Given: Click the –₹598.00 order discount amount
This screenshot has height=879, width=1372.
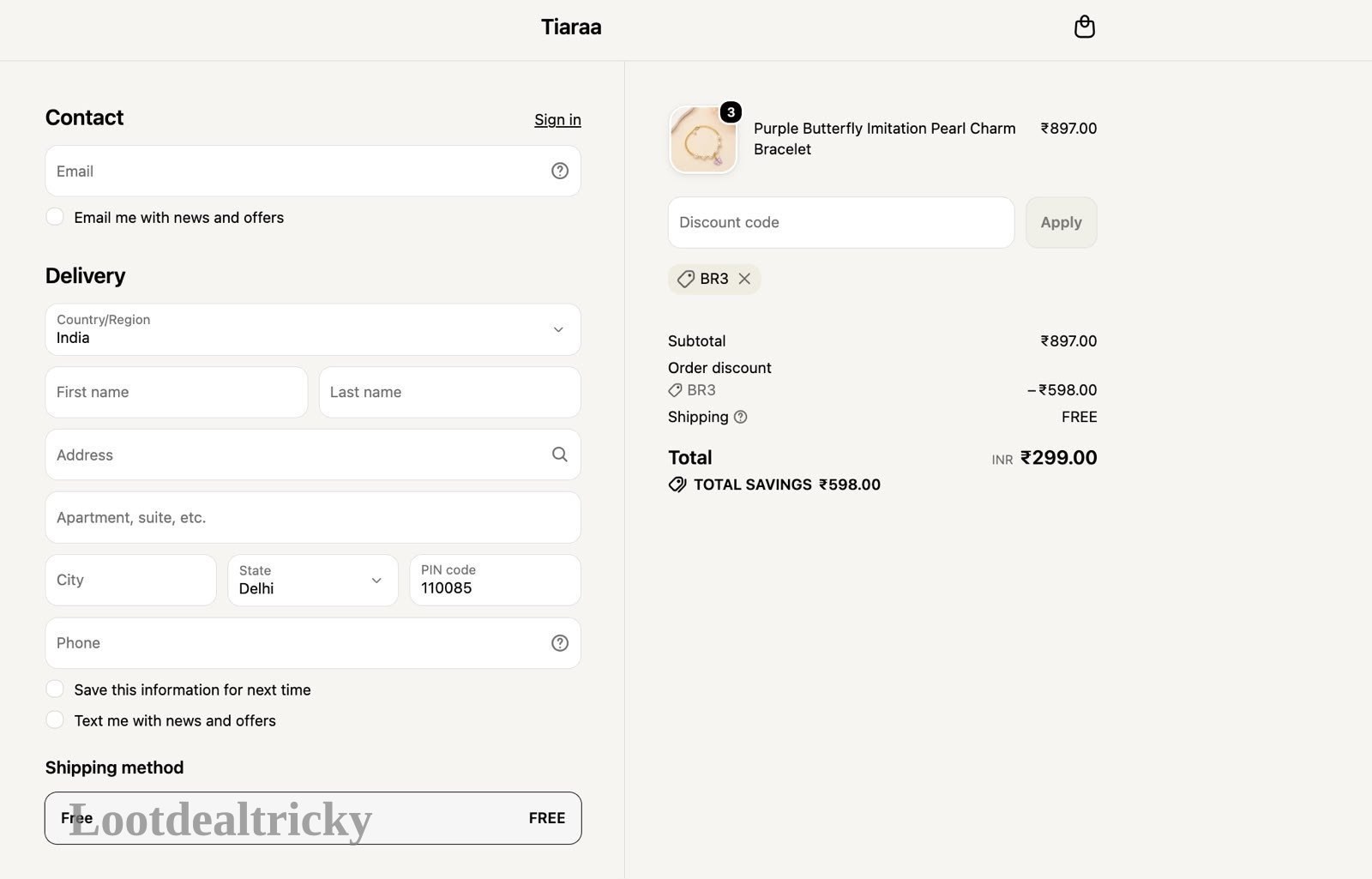Looking at the screenshot, I should (1062, 390).
